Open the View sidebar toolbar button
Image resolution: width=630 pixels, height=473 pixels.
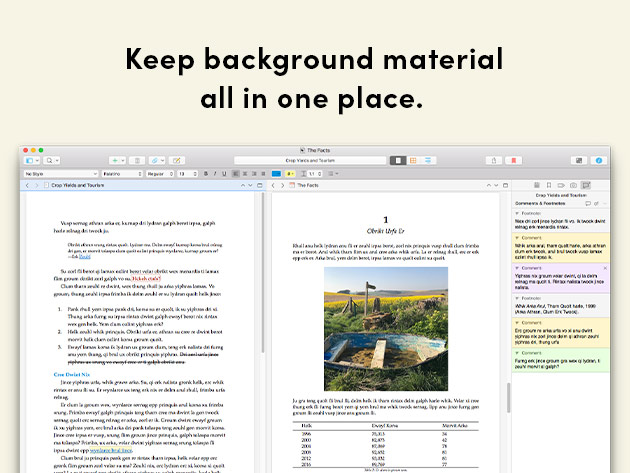(x=32, y=160)
